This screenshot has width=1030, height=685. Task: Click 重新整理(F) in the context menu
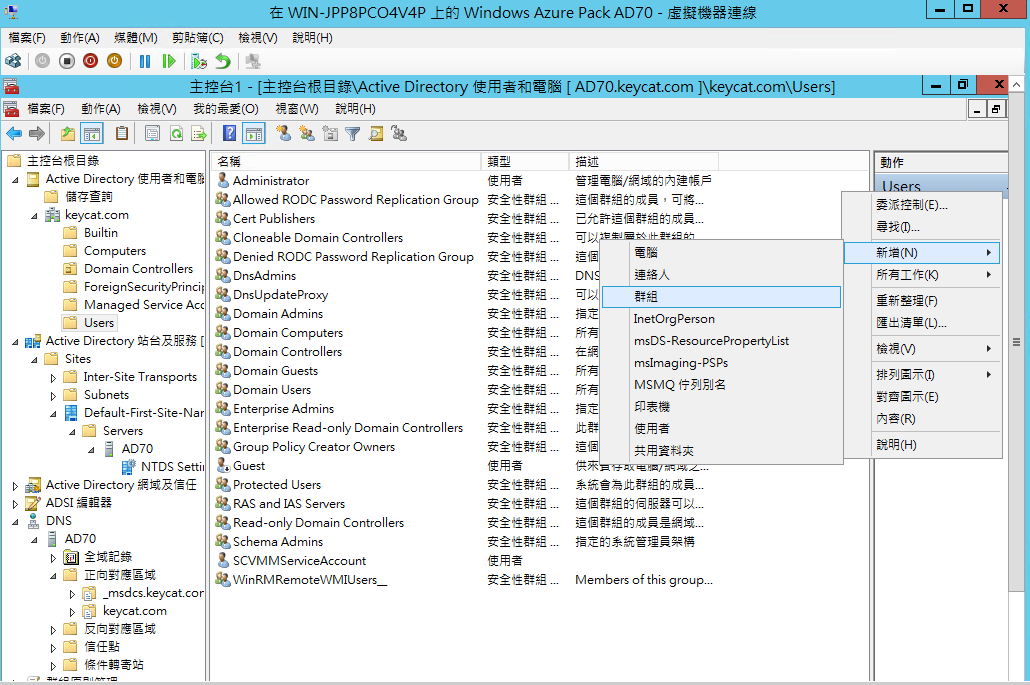tap(922, 301)
